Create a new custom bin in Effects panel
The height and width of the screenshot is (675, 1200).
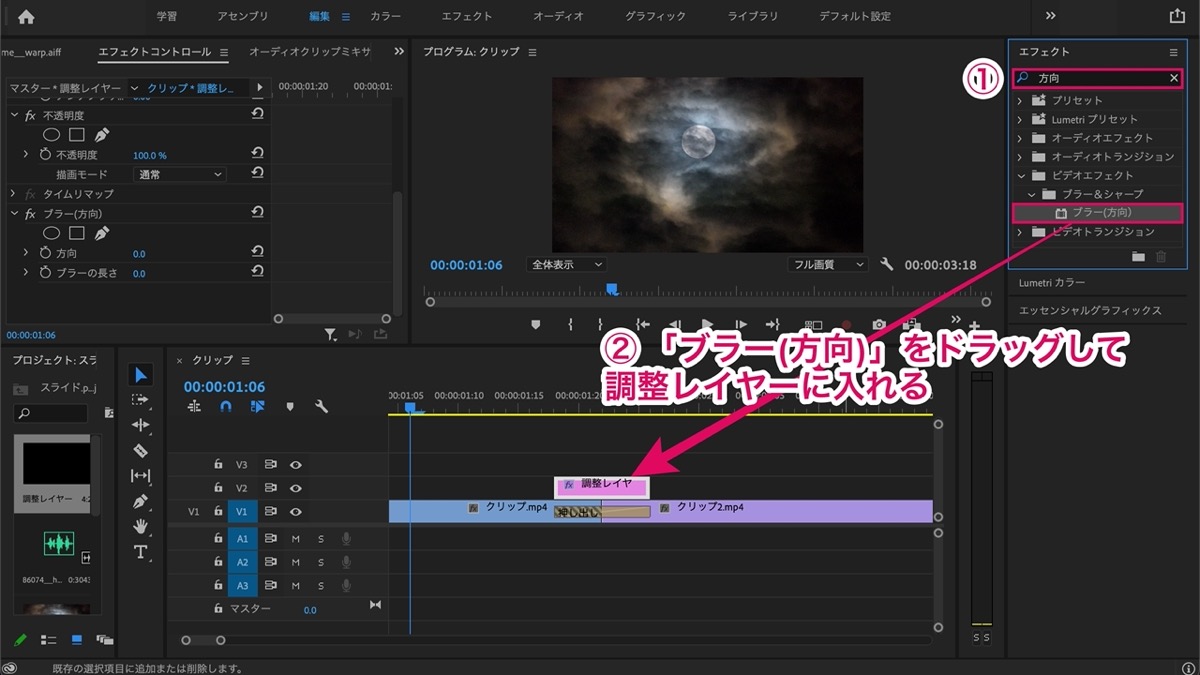[x=1138, y=257]
